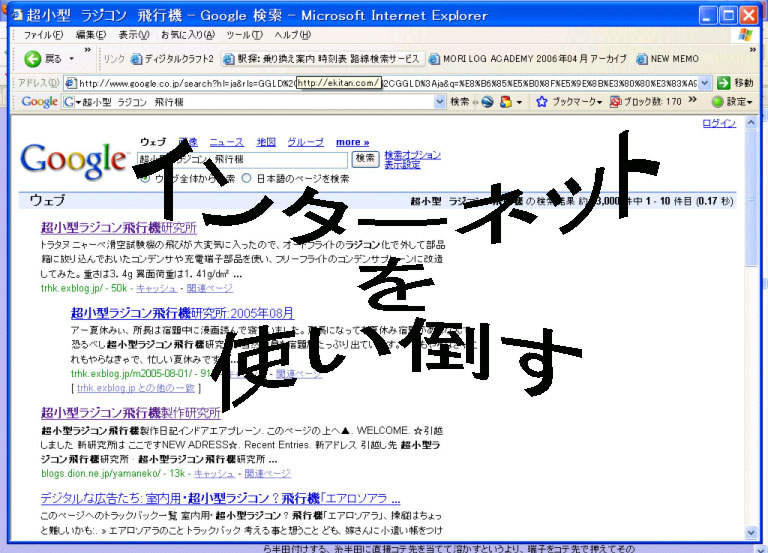The image size is (768, 553).
Task: Click the アドレス(D) address label
Action: (38, 83)
